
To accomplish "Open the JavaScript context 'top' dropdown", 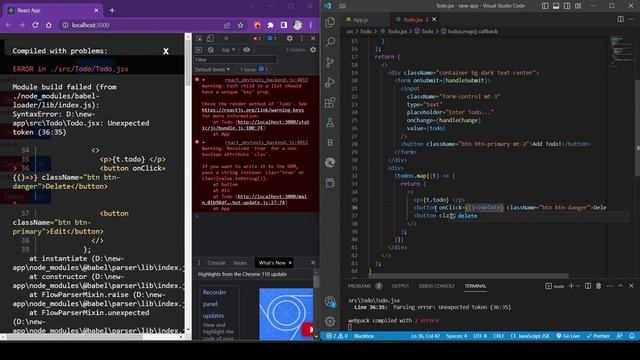I will click(x=228, y=50).
